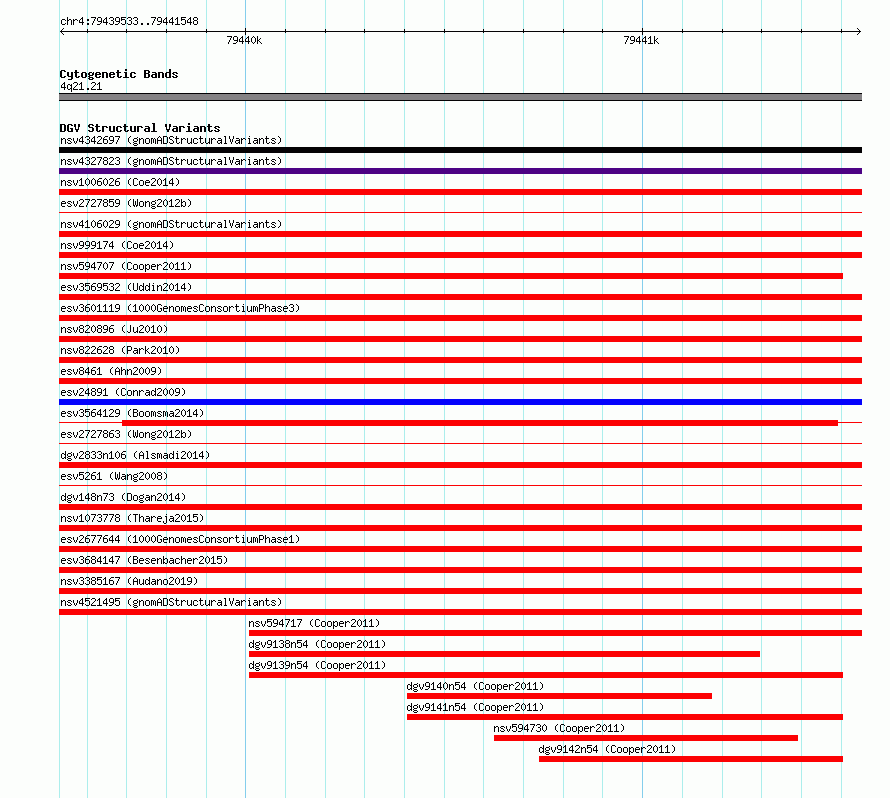This screenshot has height=798, width=890.
Task: Select nsv3385167 (Audano2019) label
Action: coord(129,581)
